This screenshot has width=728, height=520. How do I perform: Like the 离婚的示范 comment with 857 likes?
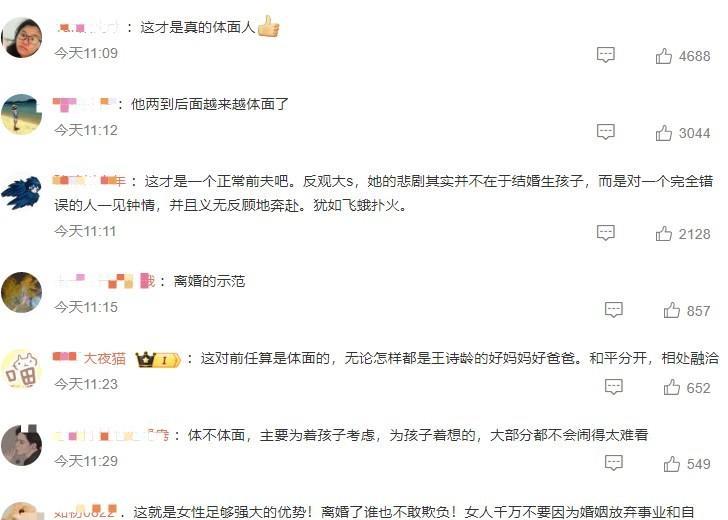pyautogui.click(x=671, y=310)
